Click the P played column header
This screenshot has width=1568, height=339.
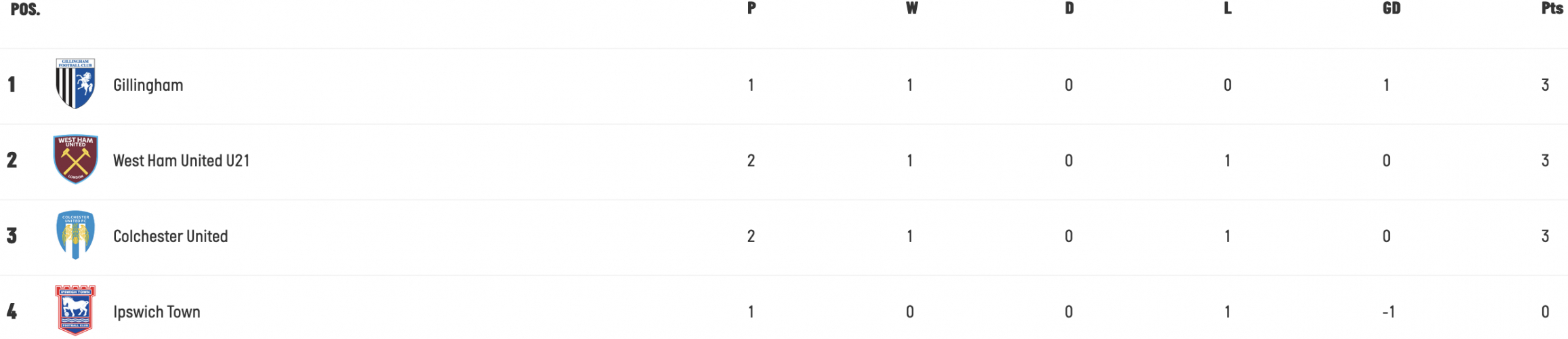[751, 8]
